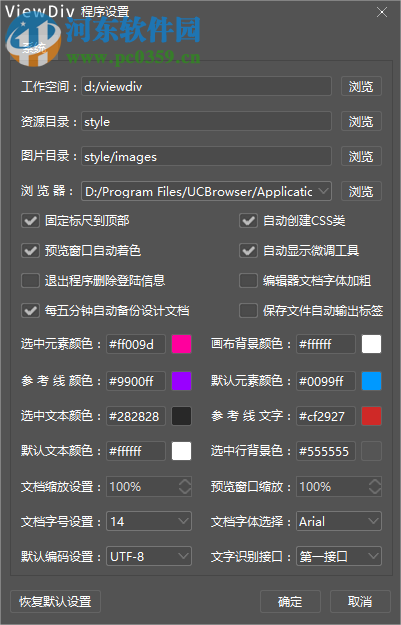This screenshot has height=625, width=401.
Task: Open the pink 选中元素颜色 swatch
Action: [x=181, y=344]
